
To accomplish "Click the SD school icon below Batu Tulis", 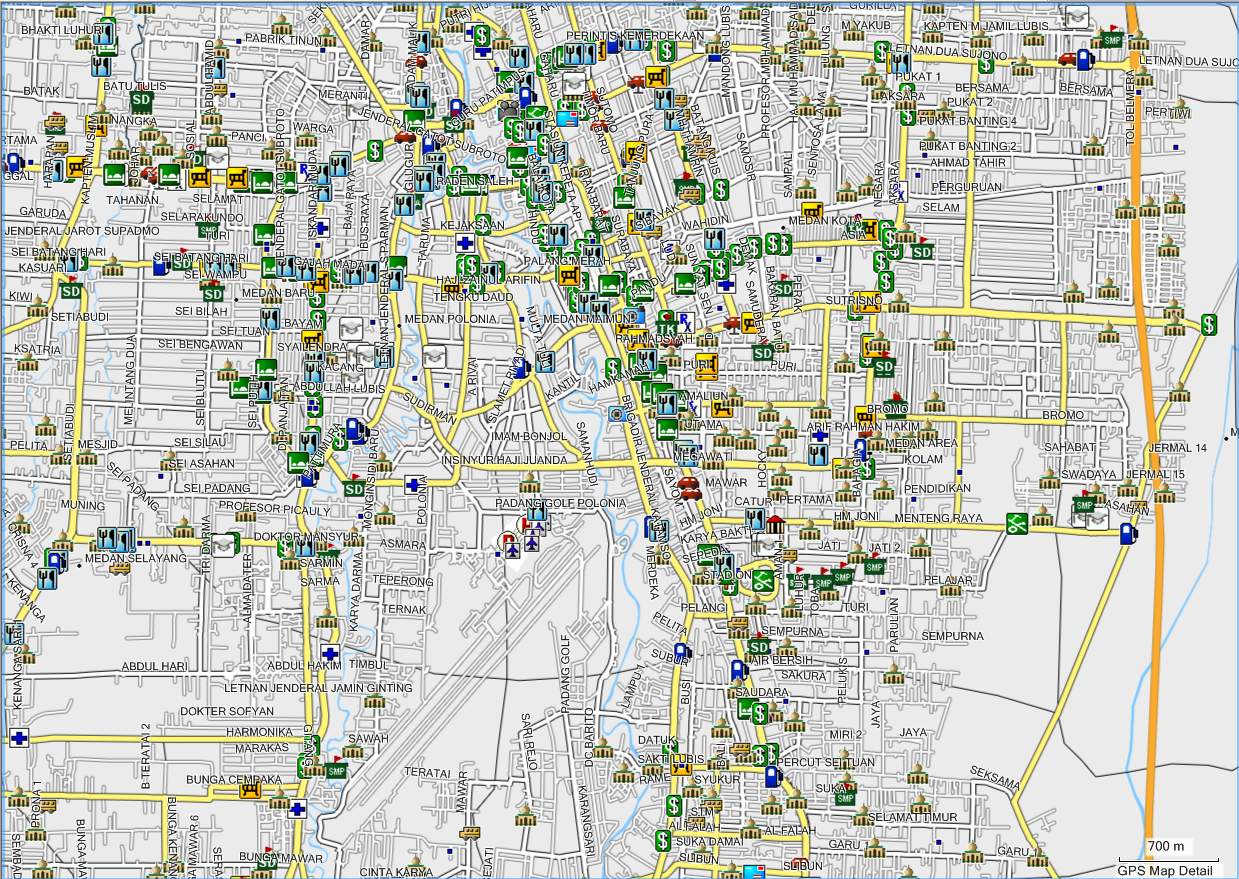I will pyautogui.click(x=141, y=101).
